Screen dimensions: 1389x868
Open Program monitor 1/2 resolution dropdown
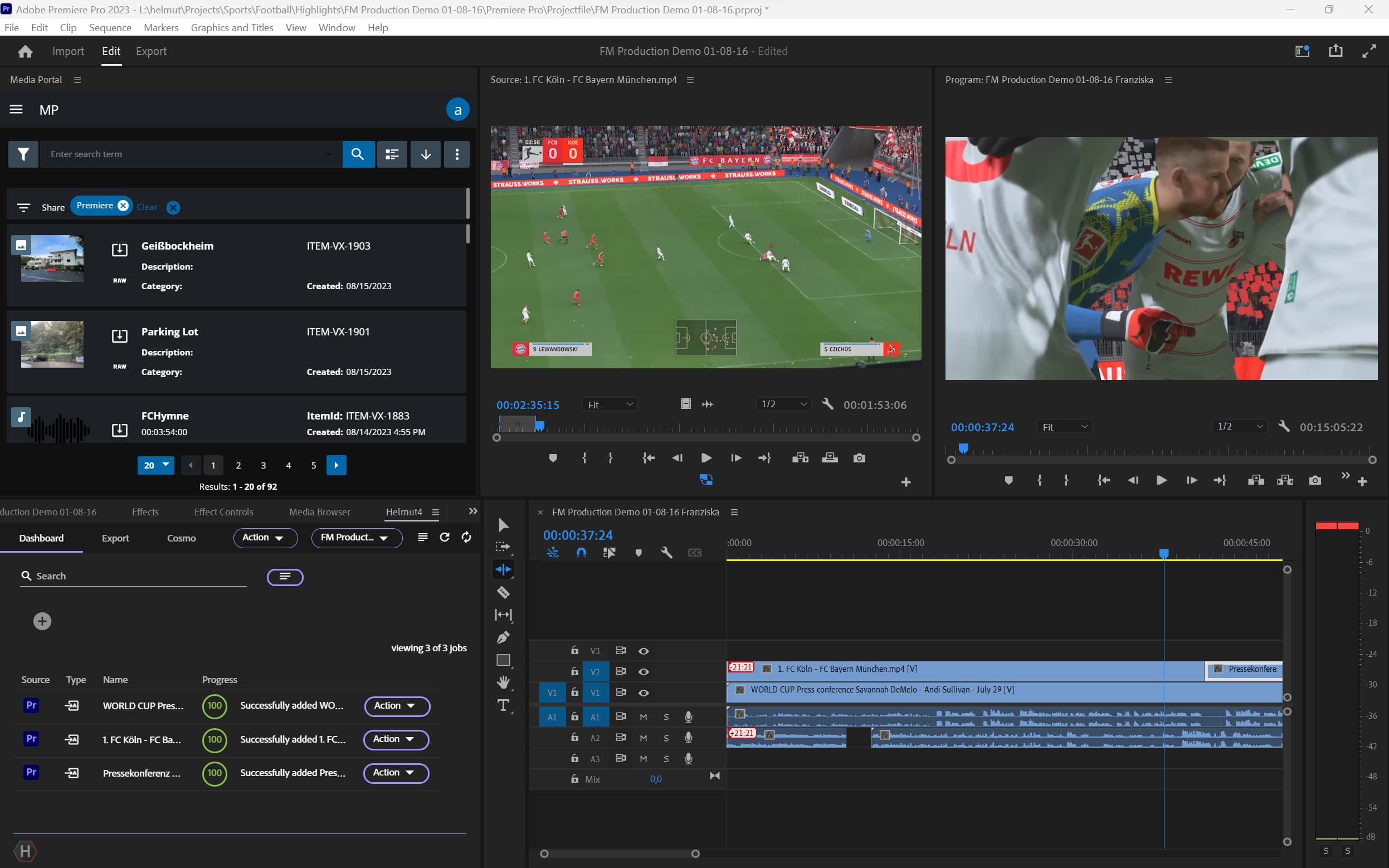coord(1240,427)
